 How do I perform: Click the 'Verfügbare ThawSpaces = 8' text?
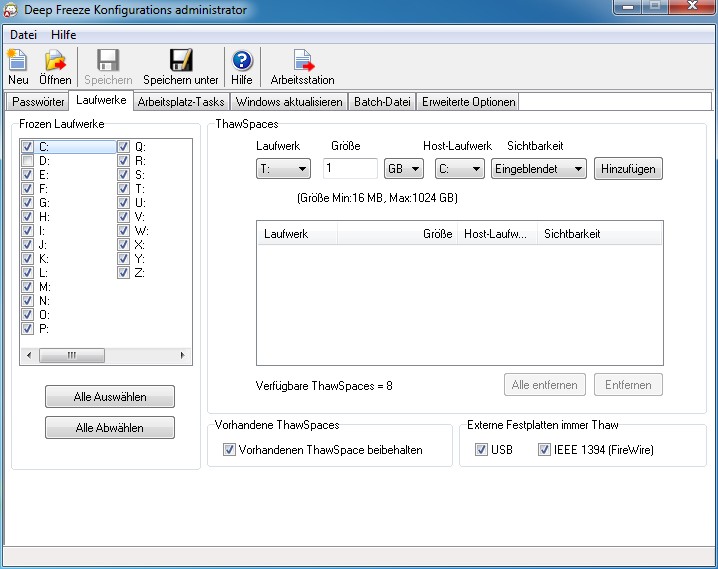coord(324,386)
